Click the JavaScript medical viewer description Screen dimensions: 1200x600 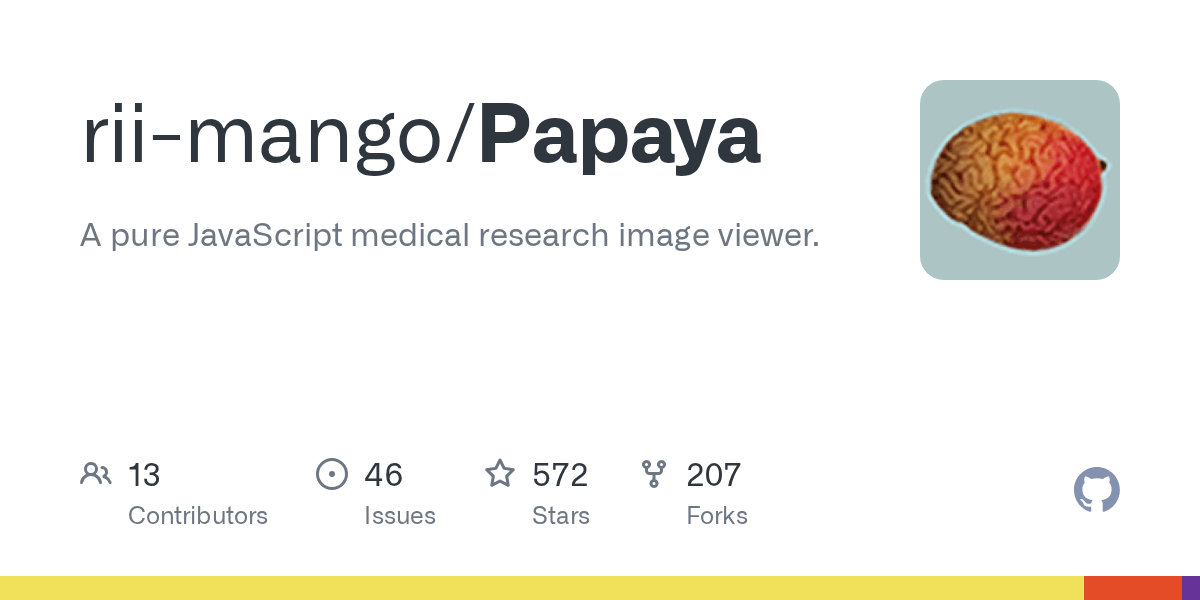[449, 236]
